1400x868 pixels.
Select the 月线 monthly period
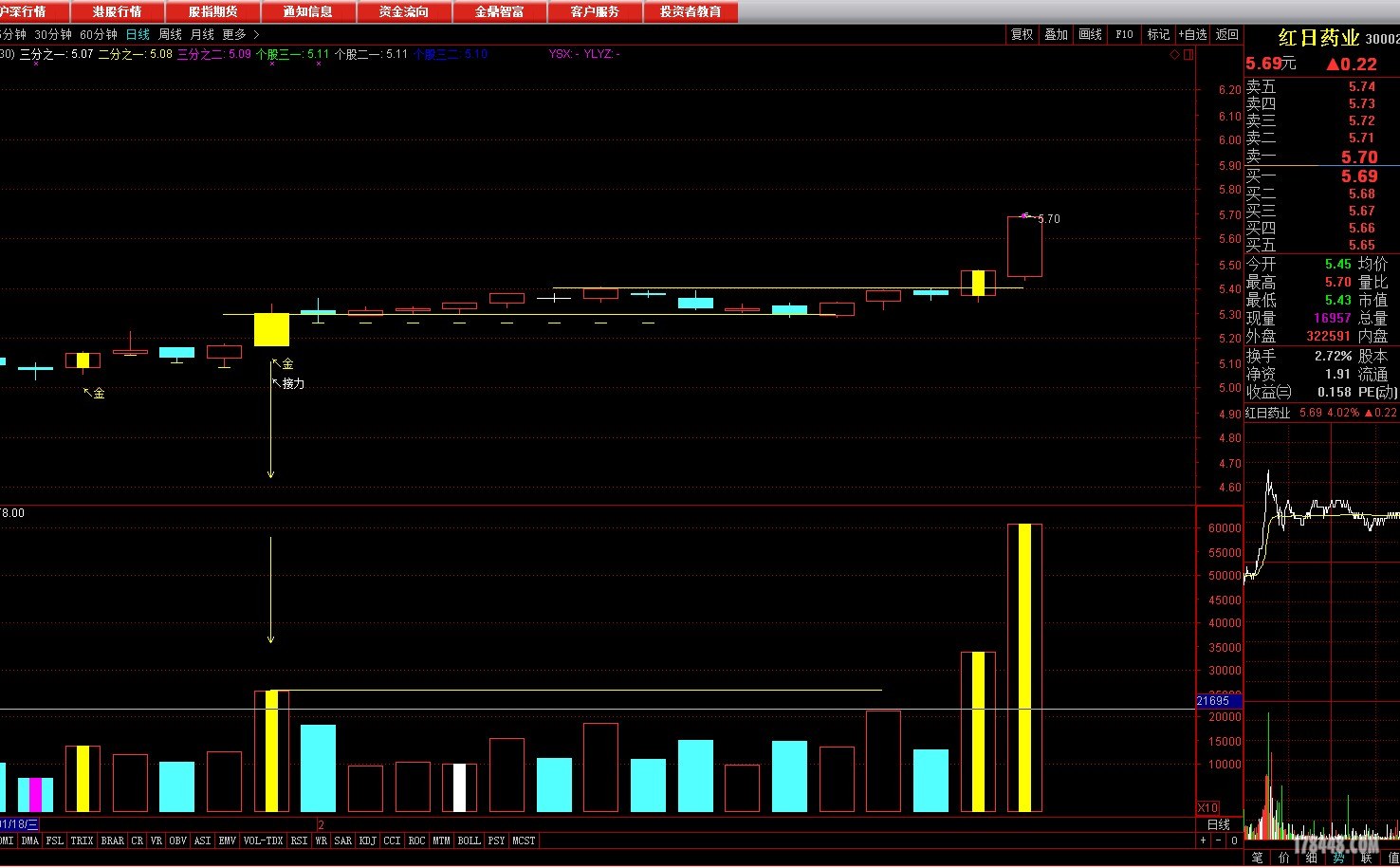(202, 34)
